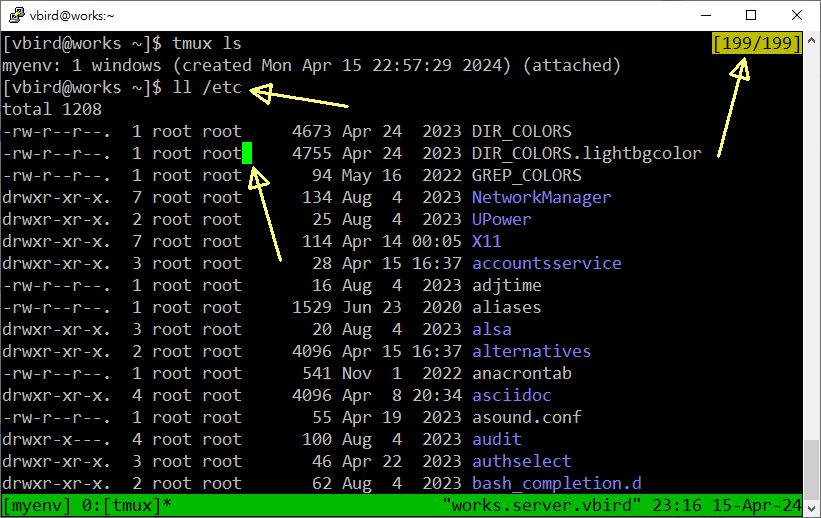This screenshot has width=821, height=518.
Task: Click the [myenv] session name in status bar
Action: [x=37, y=505]
